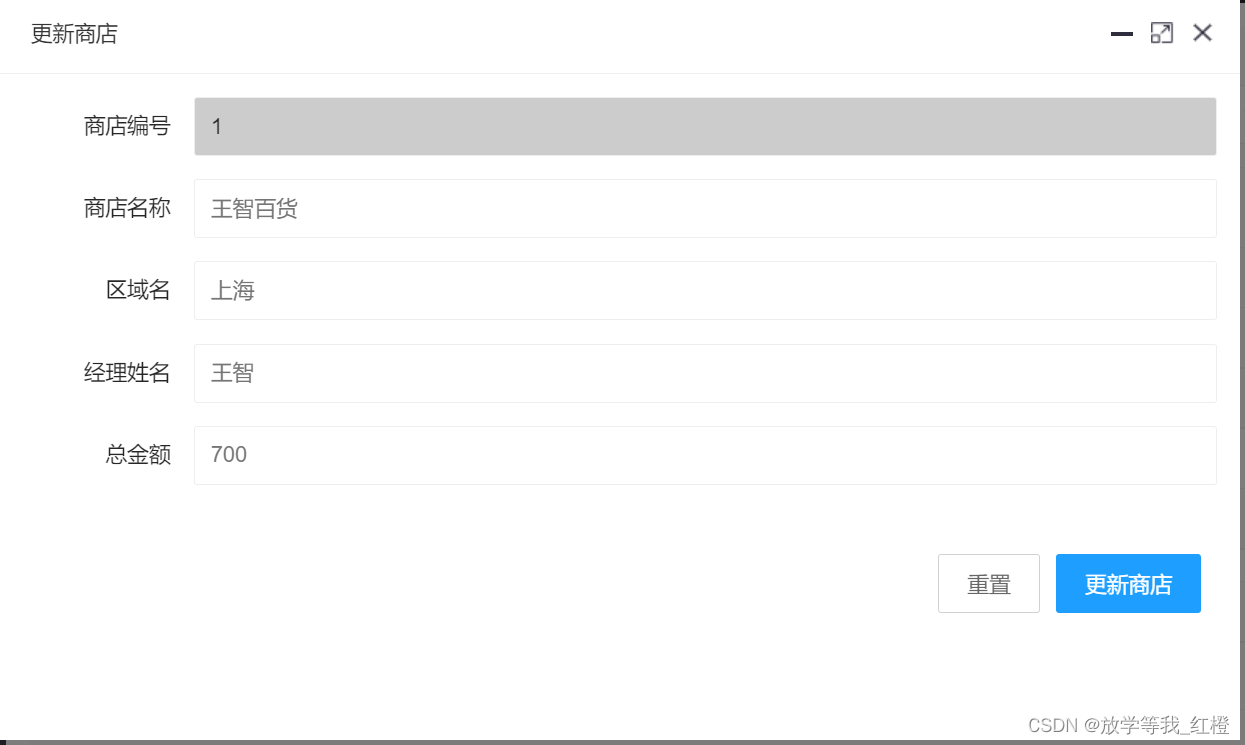Screen dimensions: 1245x745
Task: Click into the 区域名 input box
Action: click(x=705, y=291)
